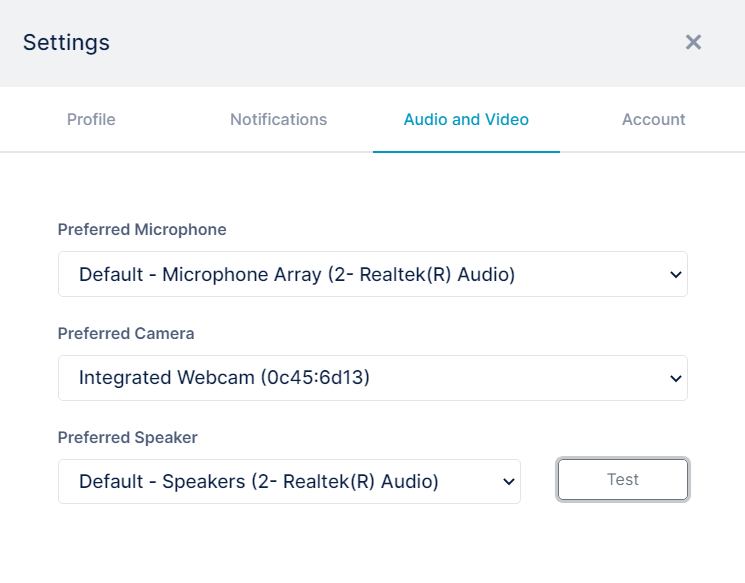
Task: Click the Preferred Speaker label
Action: [x=127, y=438]
